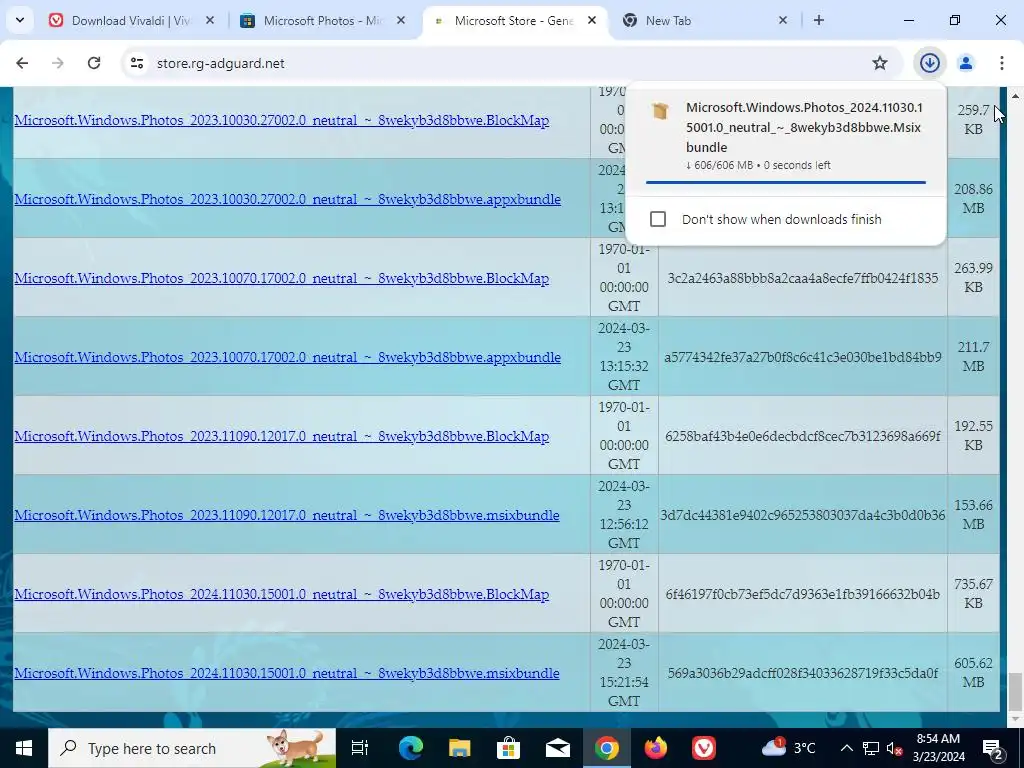Screen dimensions: 1024x768
Task: Click the 735.67 KB size cell
Action: [x=973, y=594]
